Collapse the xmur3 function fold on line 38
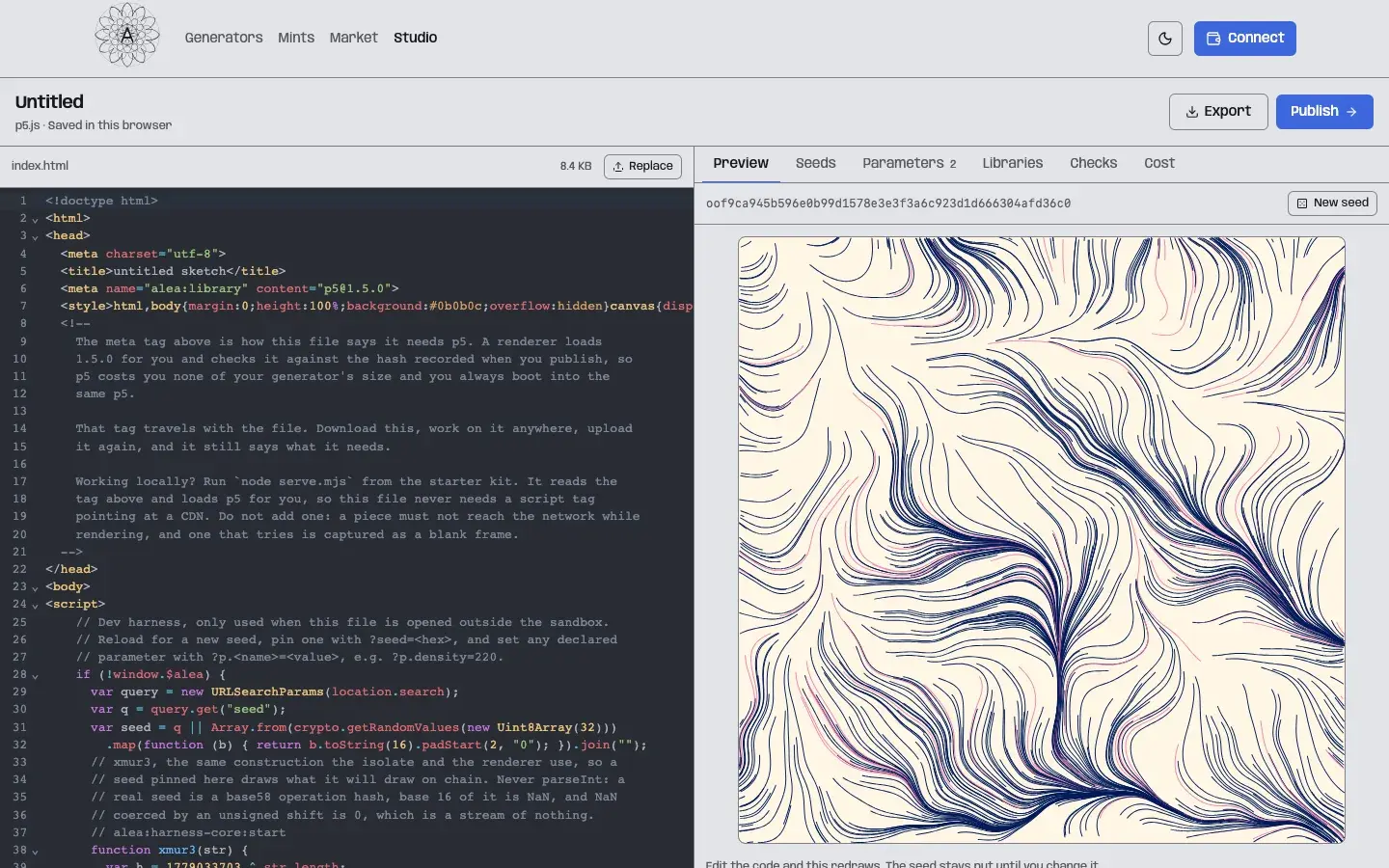The height and width of the screenshot is (868, 1389). pyautogui.click(x=36, y=851)
